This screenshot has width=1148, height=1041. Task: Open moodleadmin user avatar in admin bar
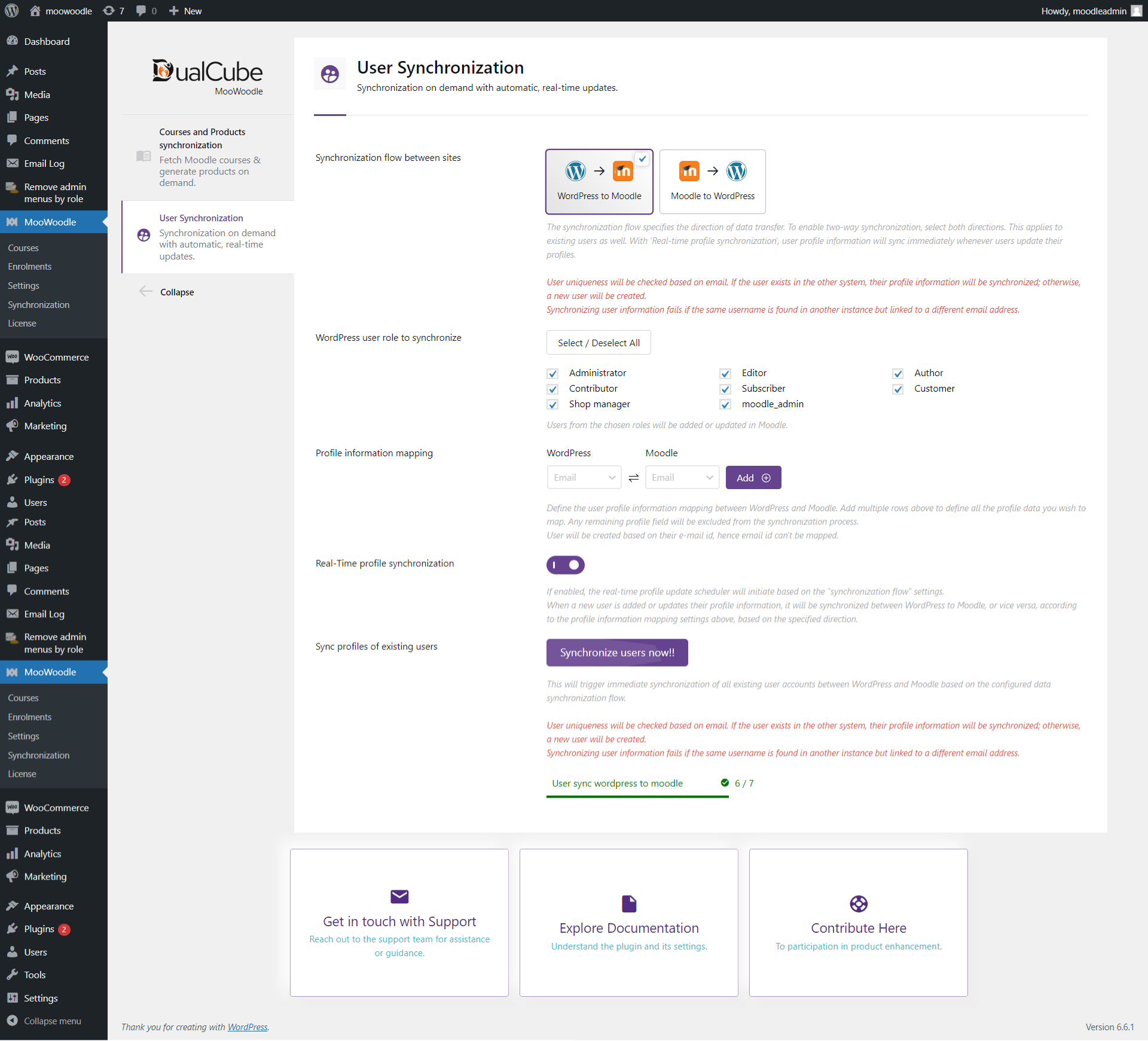(x=1136, y=11)
